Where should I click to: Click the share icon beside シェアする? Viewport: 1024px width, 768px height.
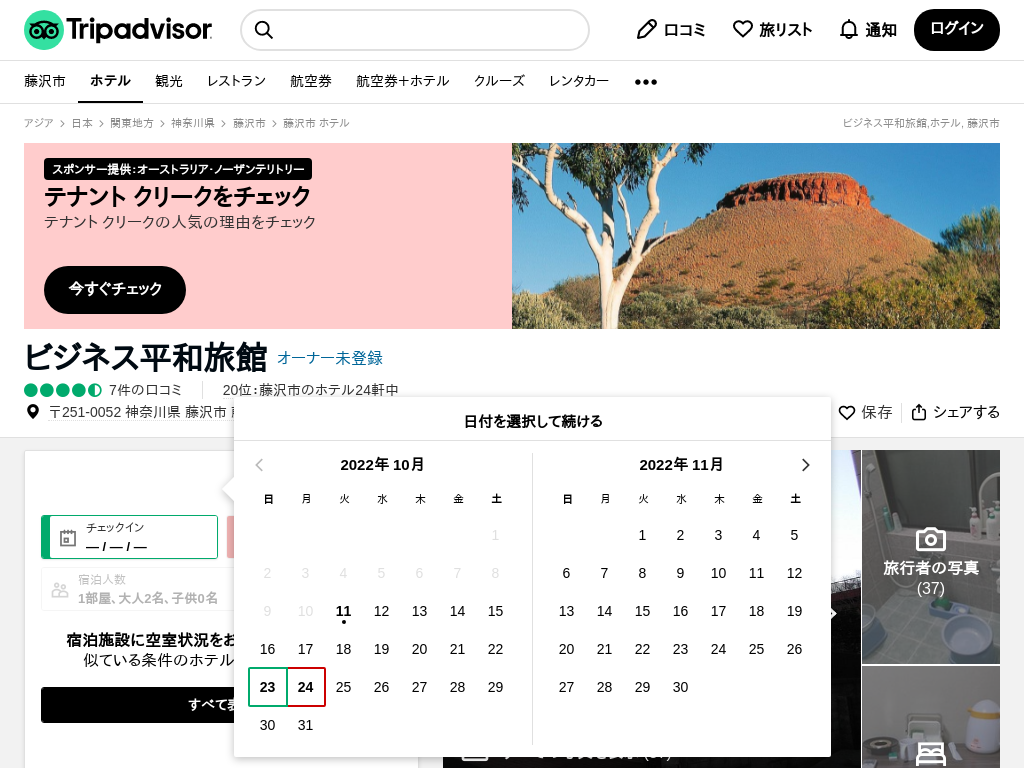pyautogui.click(x=919, y=412)
